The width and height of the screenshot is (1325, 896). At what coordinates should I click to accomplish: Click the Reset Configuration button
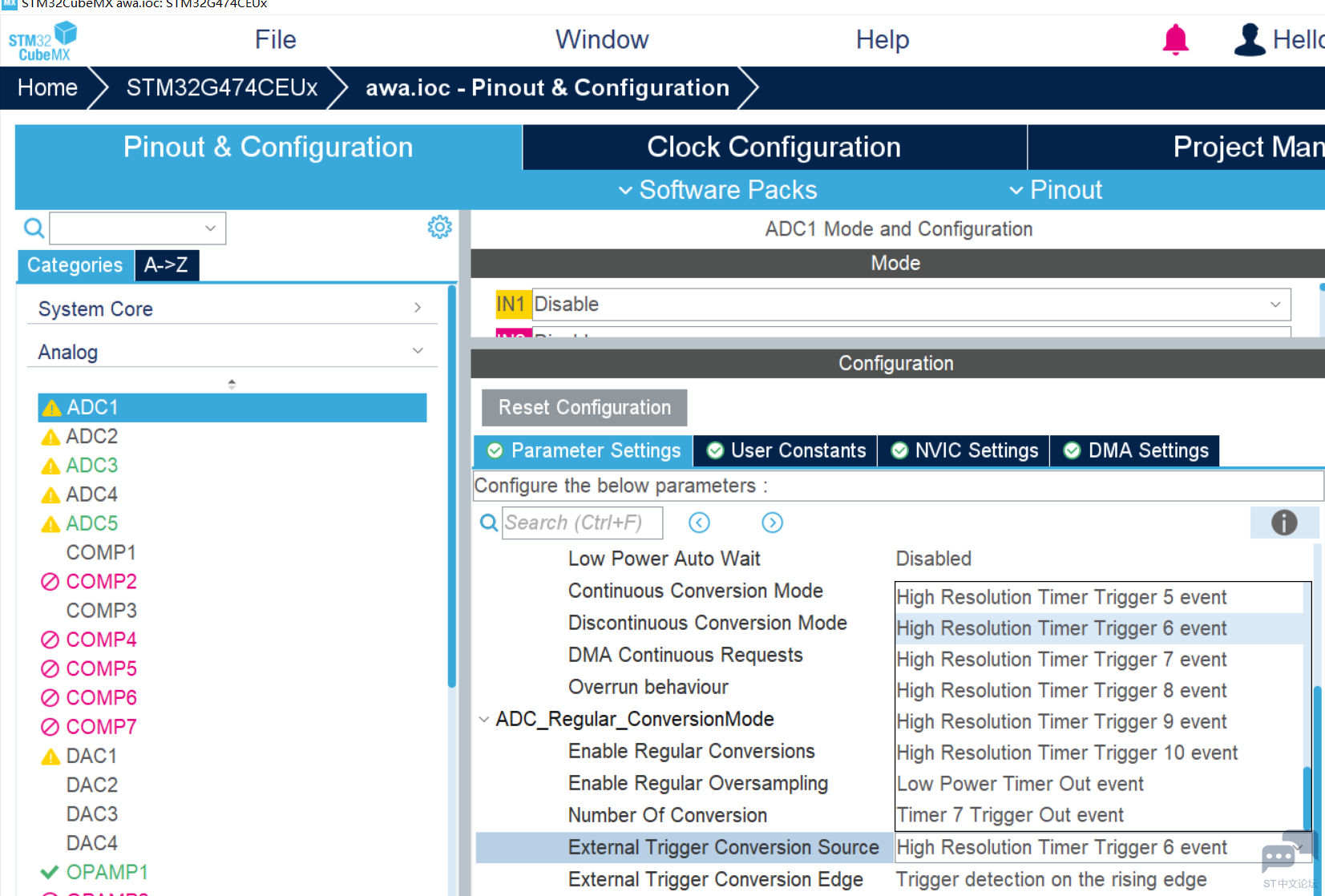tap(584, 408)
